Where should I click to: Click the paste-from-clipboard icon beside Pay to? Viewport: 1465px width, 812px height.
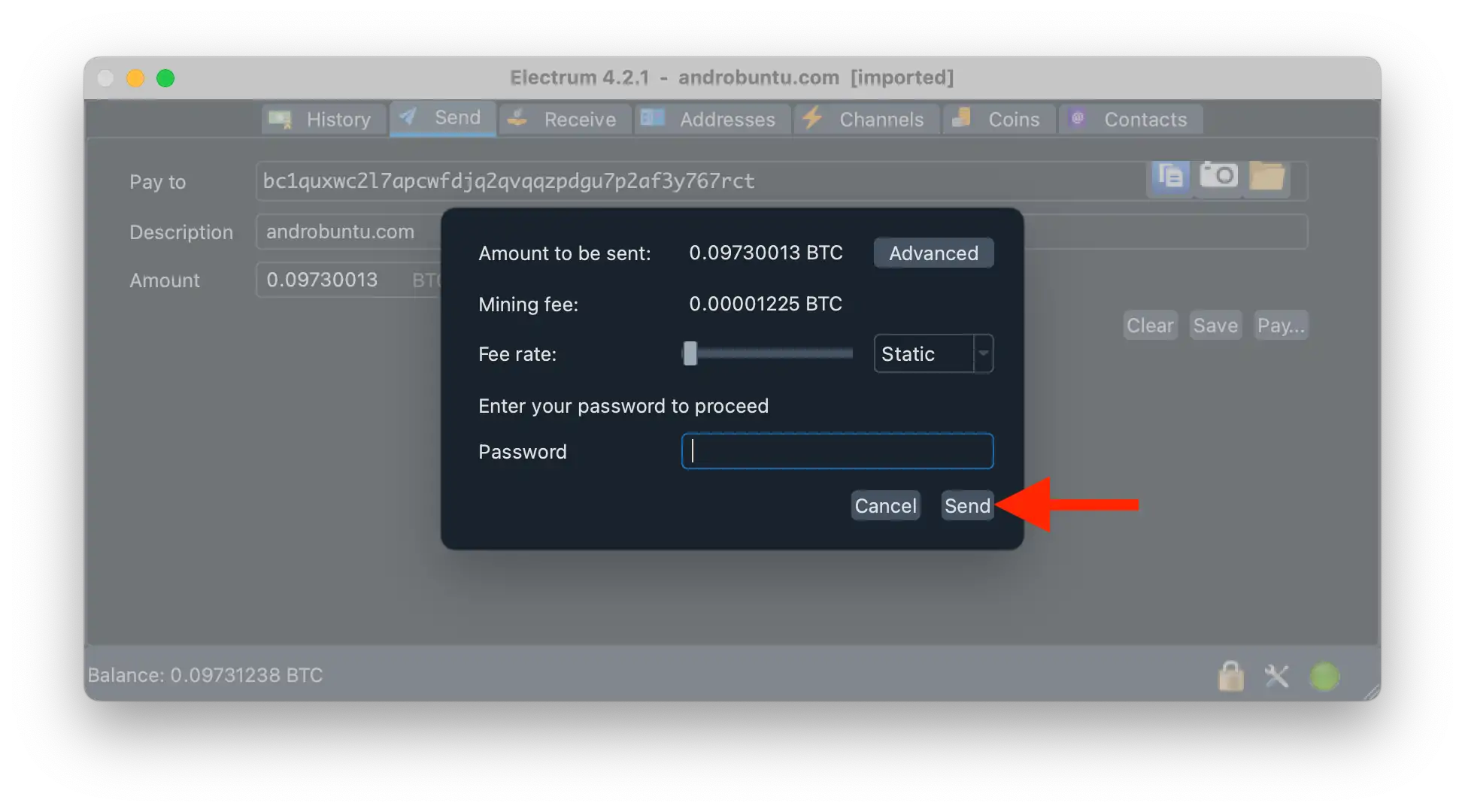point(1169,177)
